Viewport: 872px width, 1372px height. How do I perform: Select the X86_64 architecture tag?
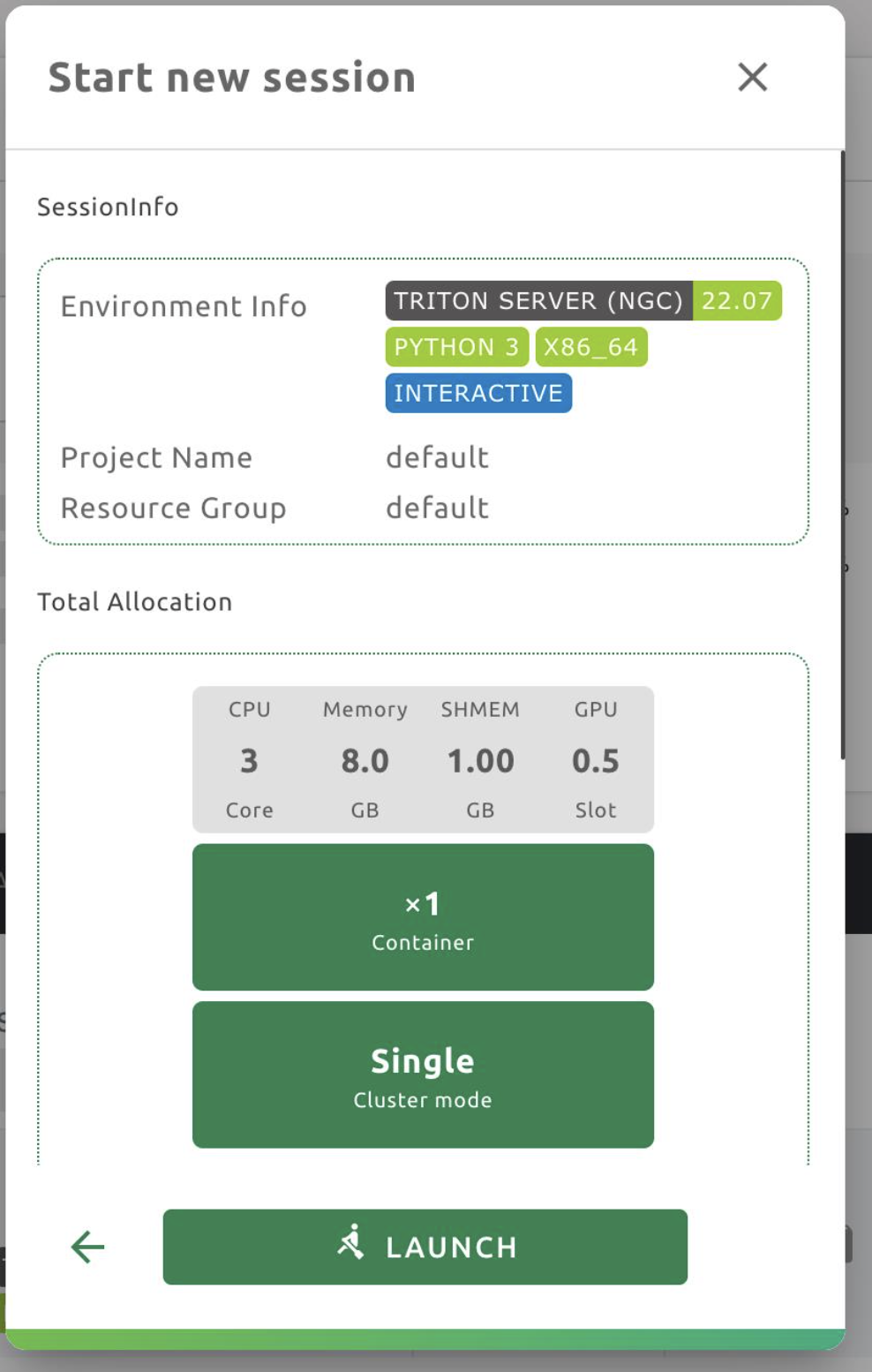[x=591, y=346]
